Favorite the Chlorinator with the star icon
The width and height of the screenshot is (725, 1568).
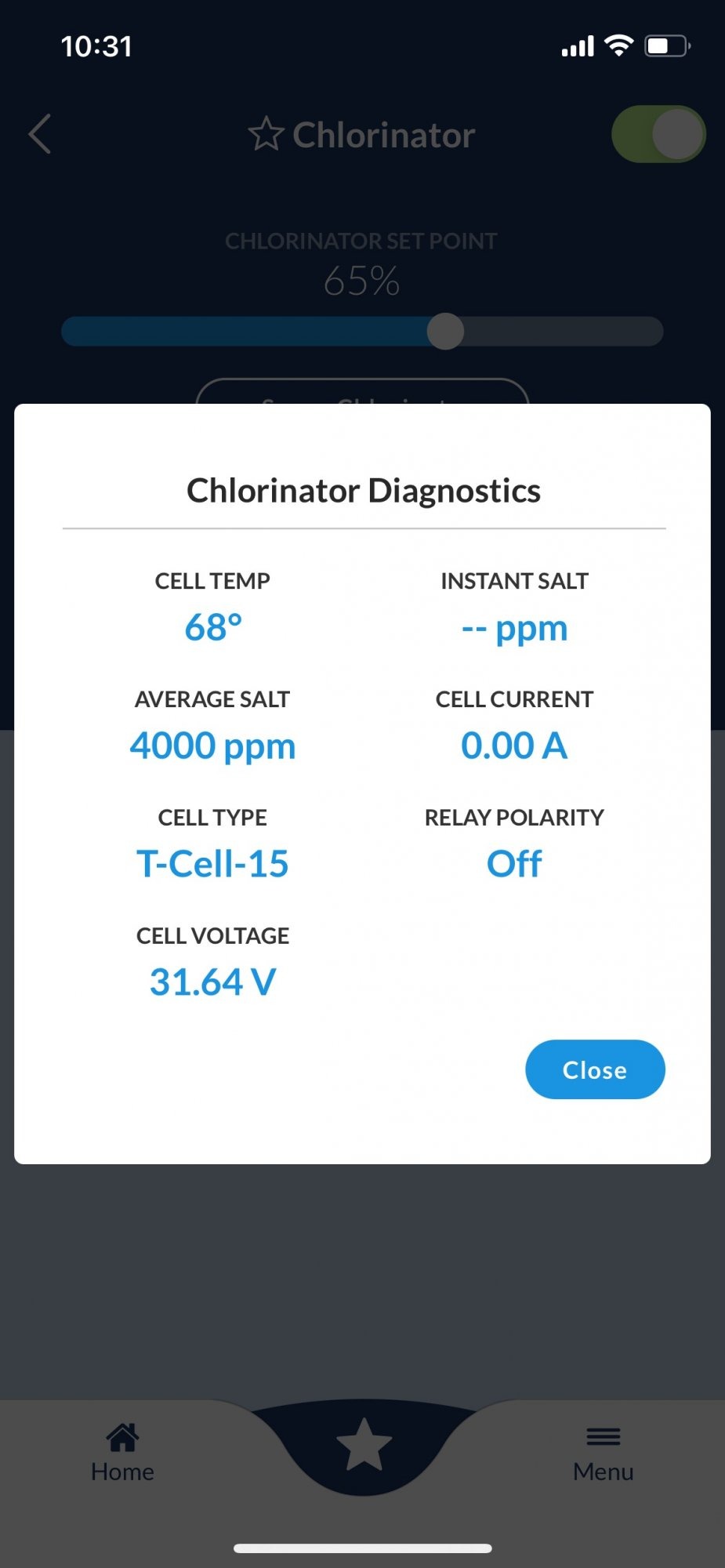[x=266, y=134]
